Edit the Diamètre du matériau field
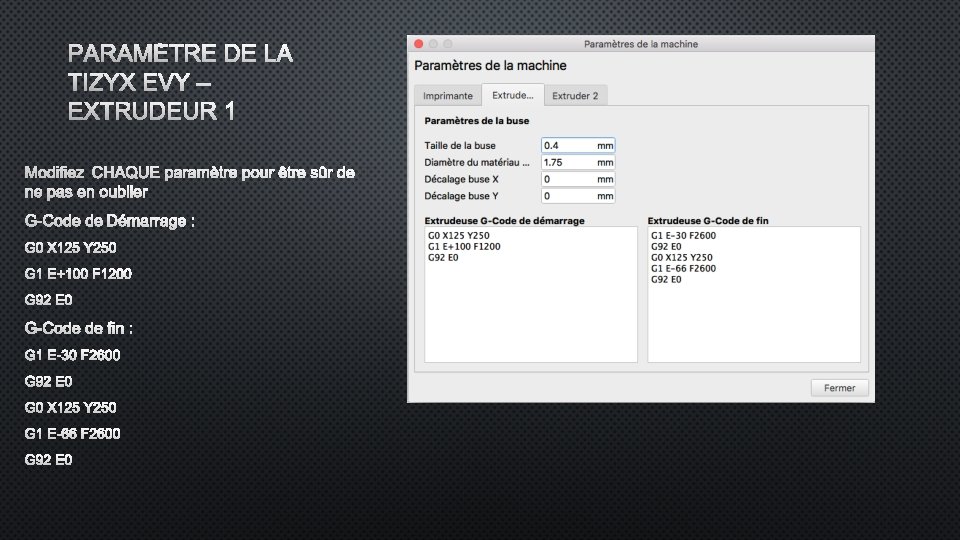The height and width of the screenshot is (540, 960). click(x=578, y=162)
